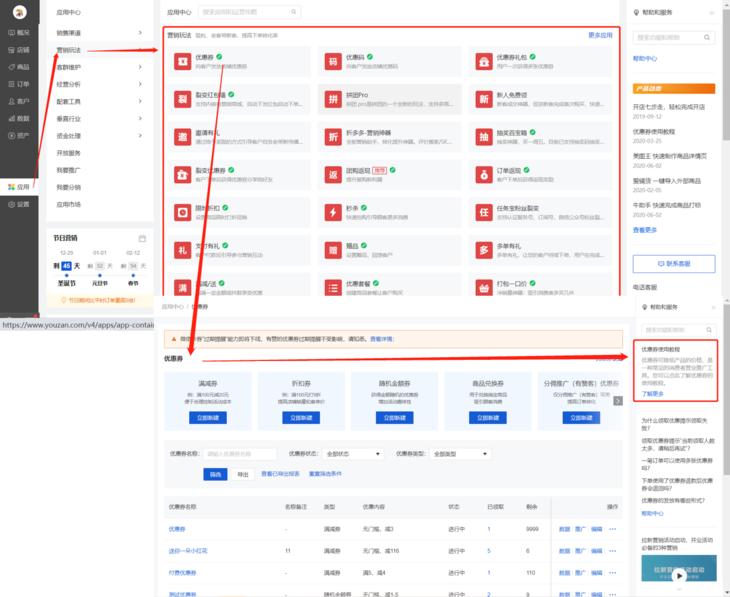The image size is (730, 597).
Task: Open the 查看已导出报表 link
Action: coord(280,474)
